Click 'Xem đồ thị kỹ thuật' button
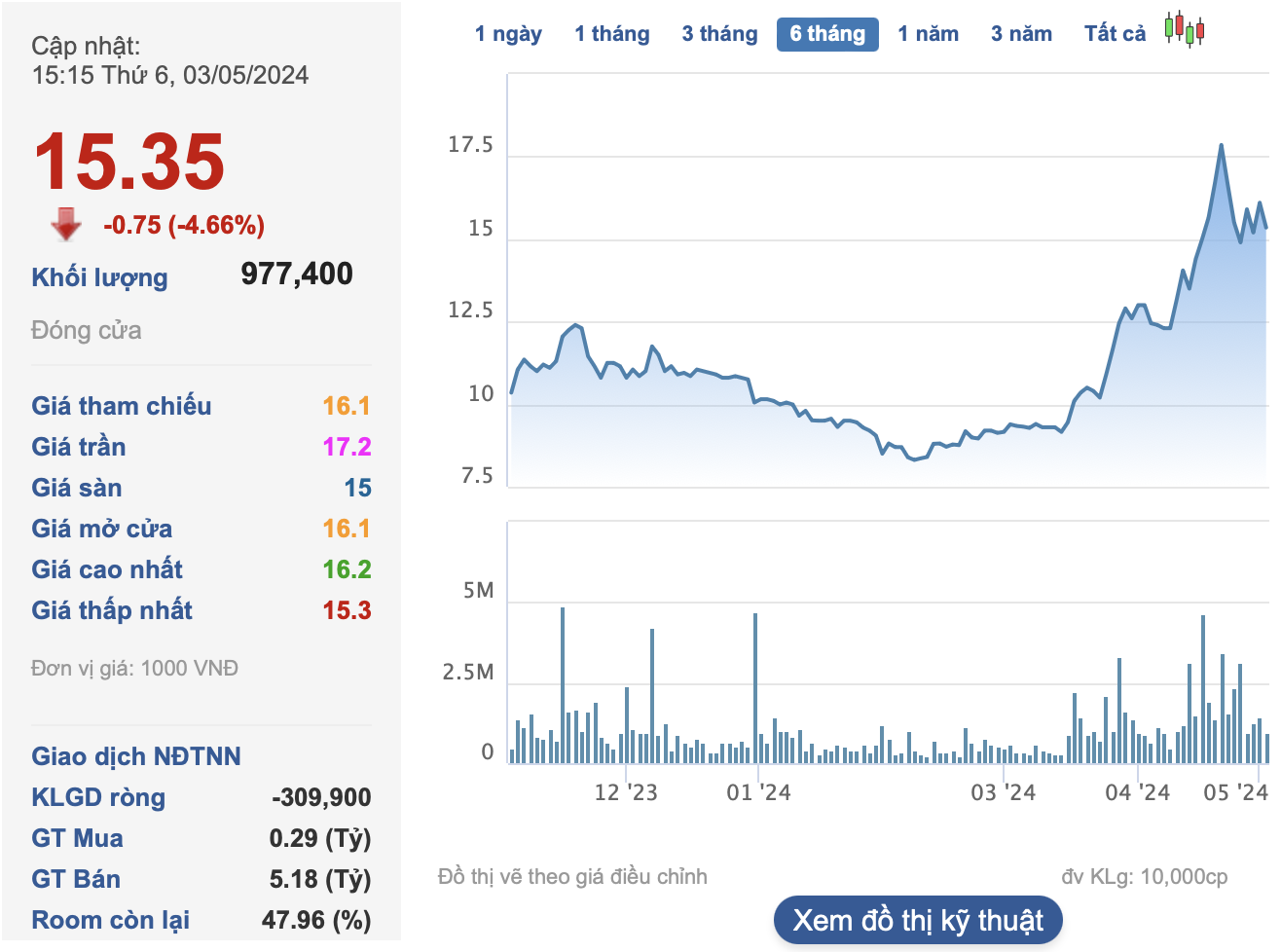1281x952 pixels. pyautogui.click(x=917, y=920)
